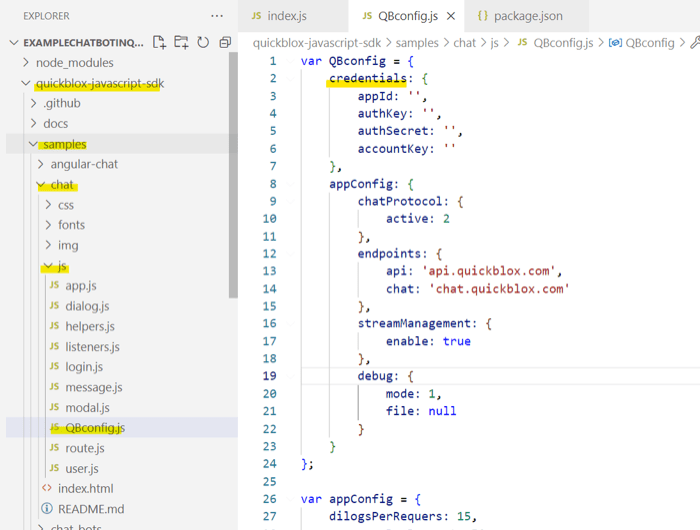The width and height of the screenshot is (700, 530).
Task: Select QBconfig.js in the file tree
Action: pyautogui.click(x=95, y=428)
